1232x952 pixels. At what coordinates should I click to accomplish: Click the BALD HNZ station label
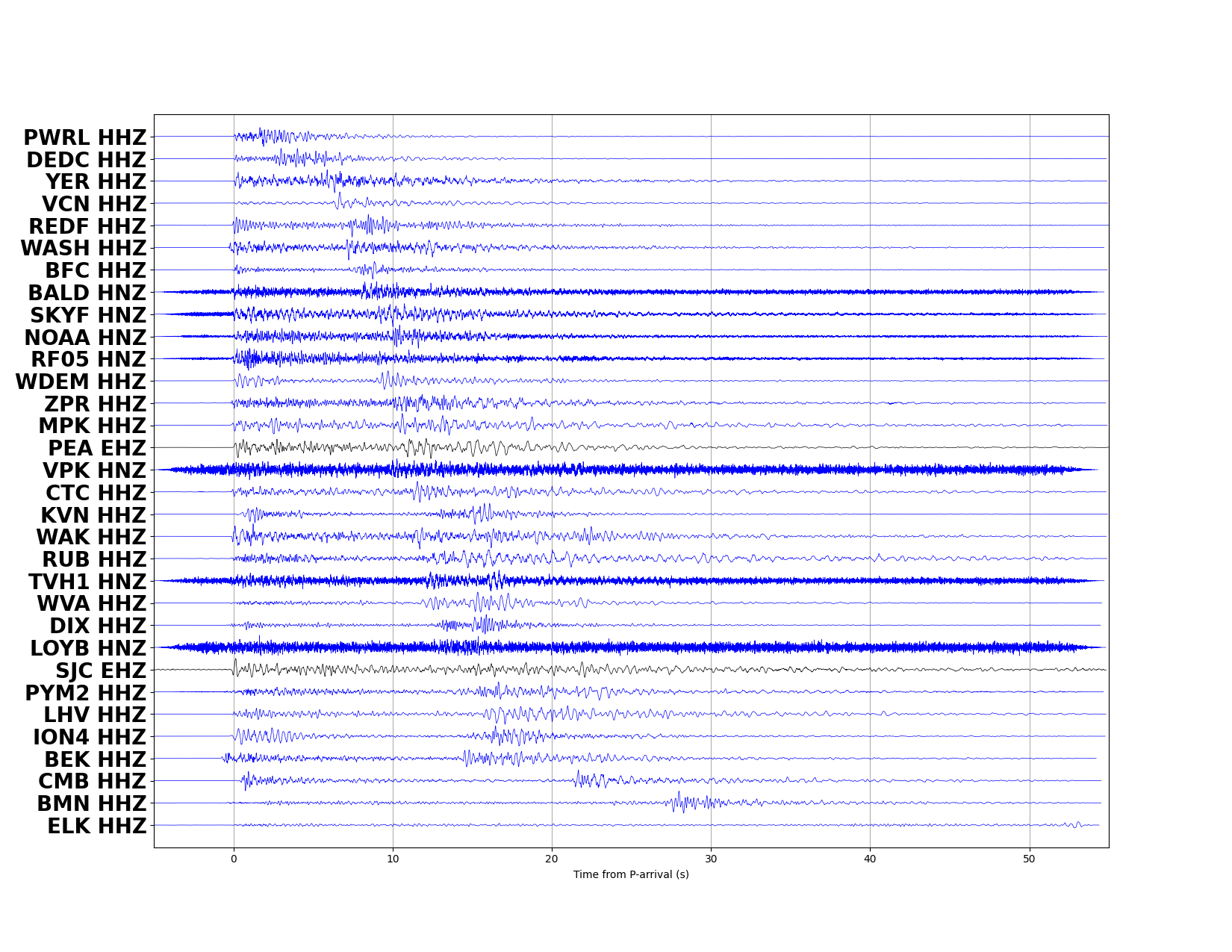87,293
